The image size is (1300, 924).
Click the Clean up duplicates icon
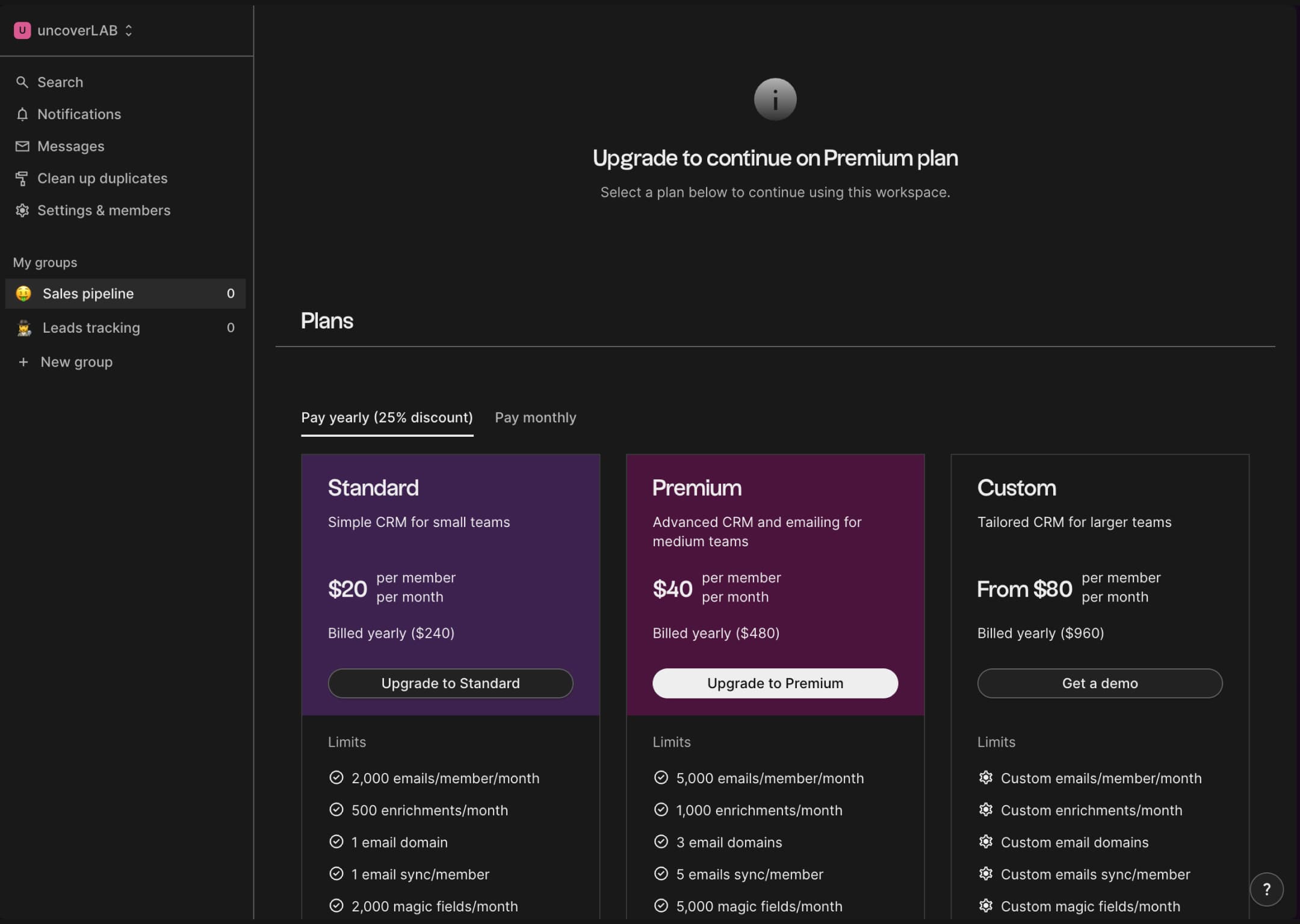coord(21,178)
